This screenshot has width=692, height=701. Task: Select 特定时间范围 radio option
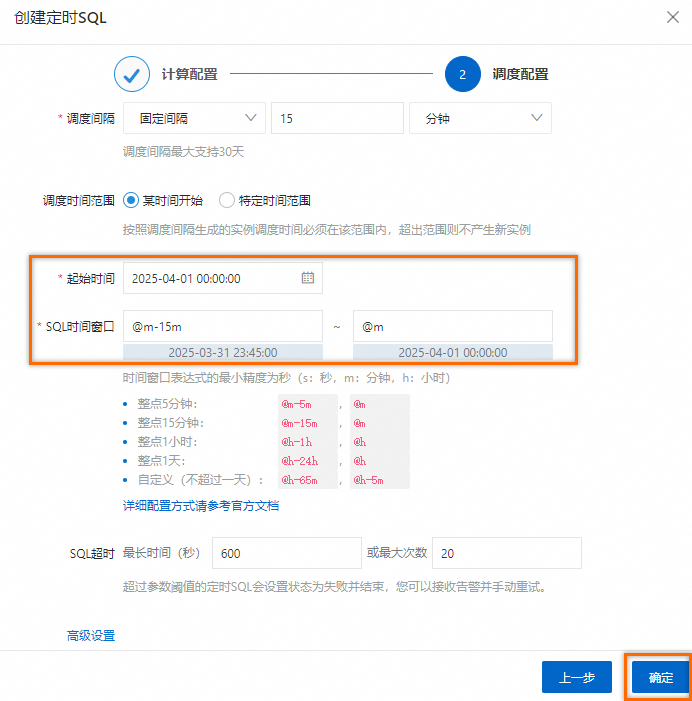click(227, 200)
